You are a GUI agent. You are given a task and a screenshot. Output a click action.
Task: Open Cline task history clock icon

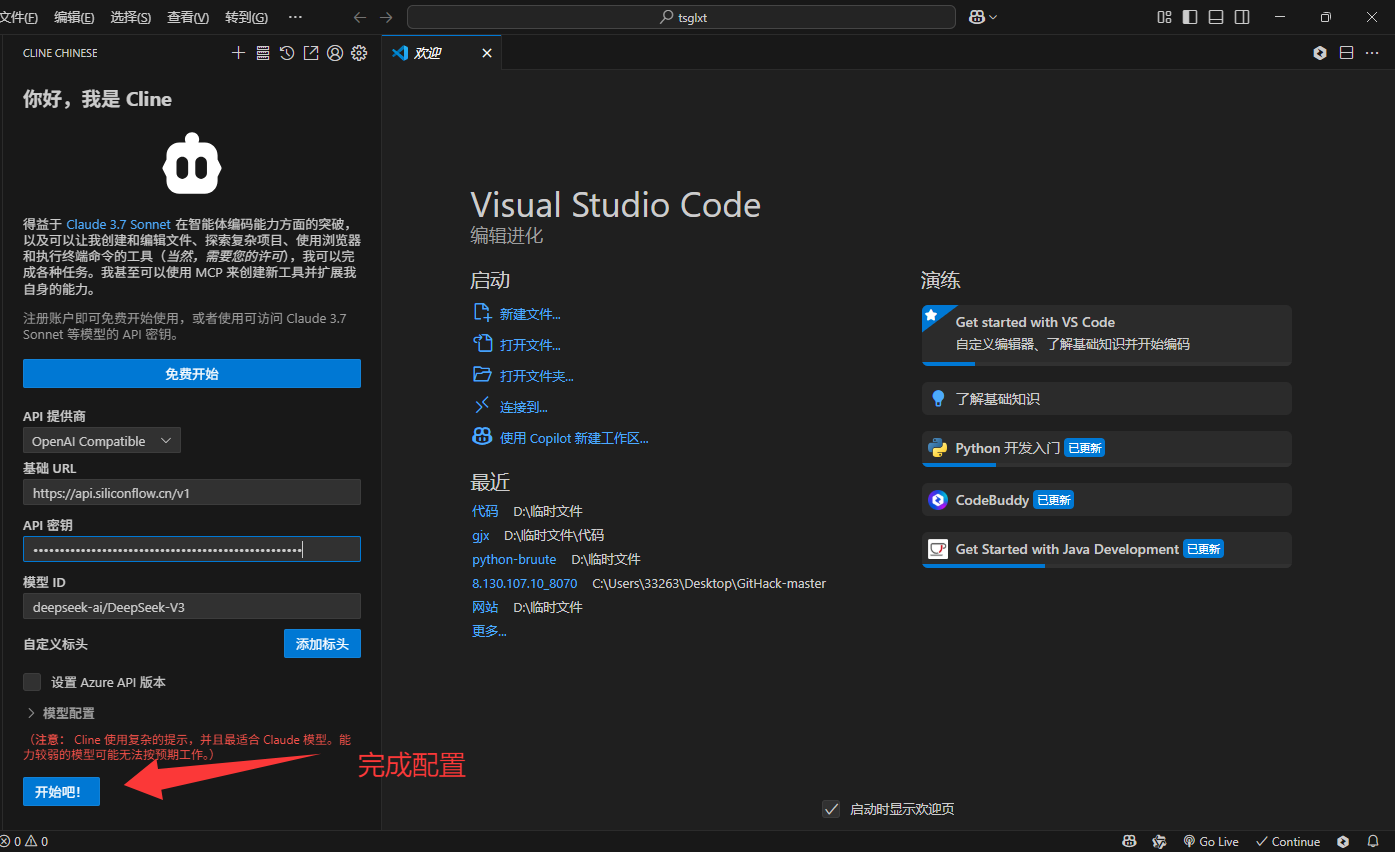point(287,53)
